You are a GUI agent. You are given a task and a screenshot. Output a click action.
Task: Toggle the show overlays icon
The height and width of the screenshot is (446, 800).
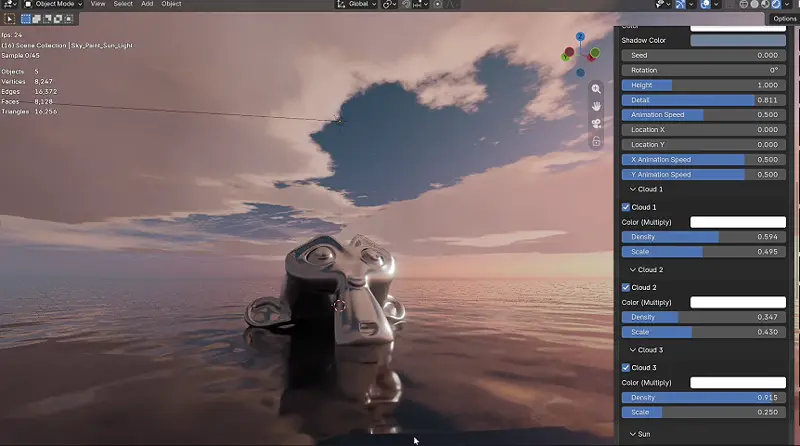pos(705,4)
